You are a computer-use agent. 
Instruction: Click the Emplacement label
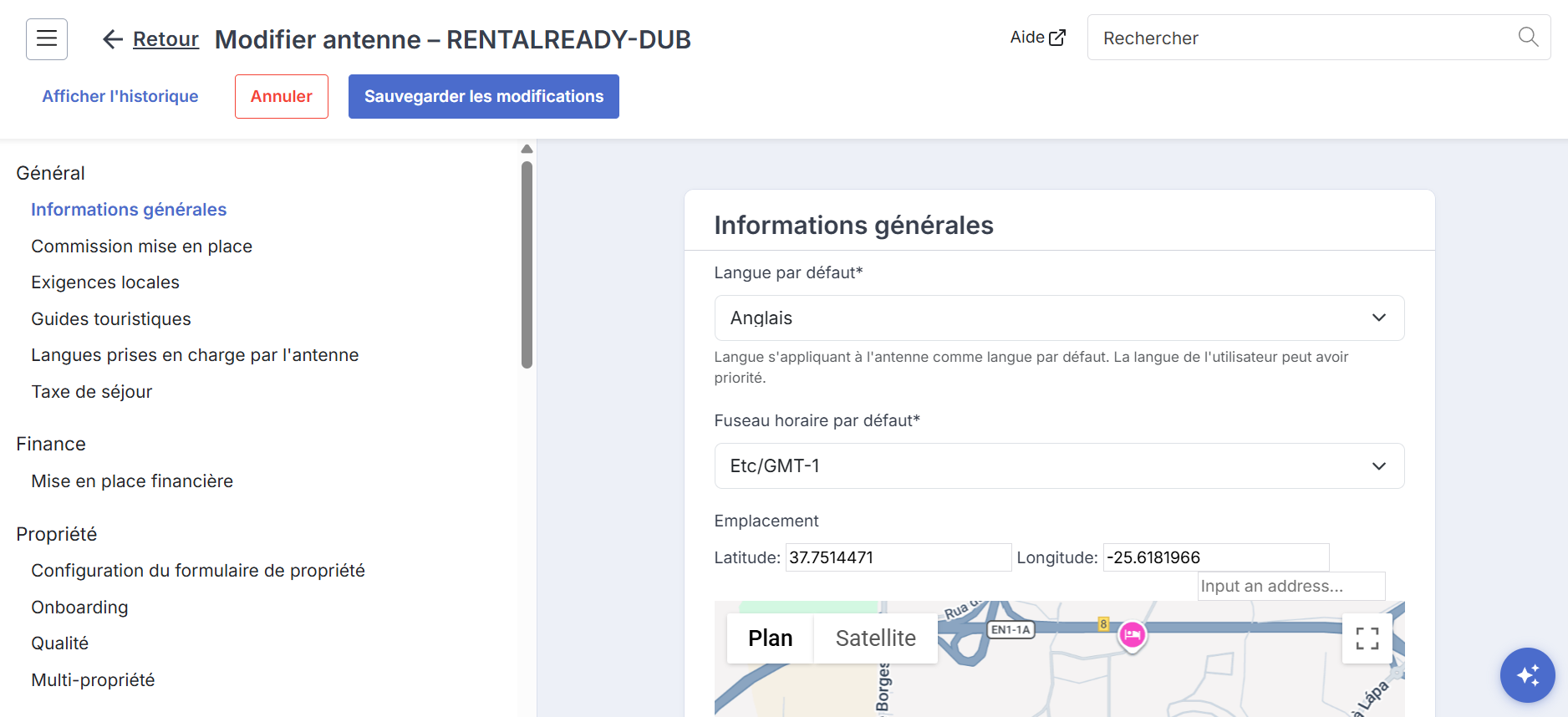click(x=766, y=521)
